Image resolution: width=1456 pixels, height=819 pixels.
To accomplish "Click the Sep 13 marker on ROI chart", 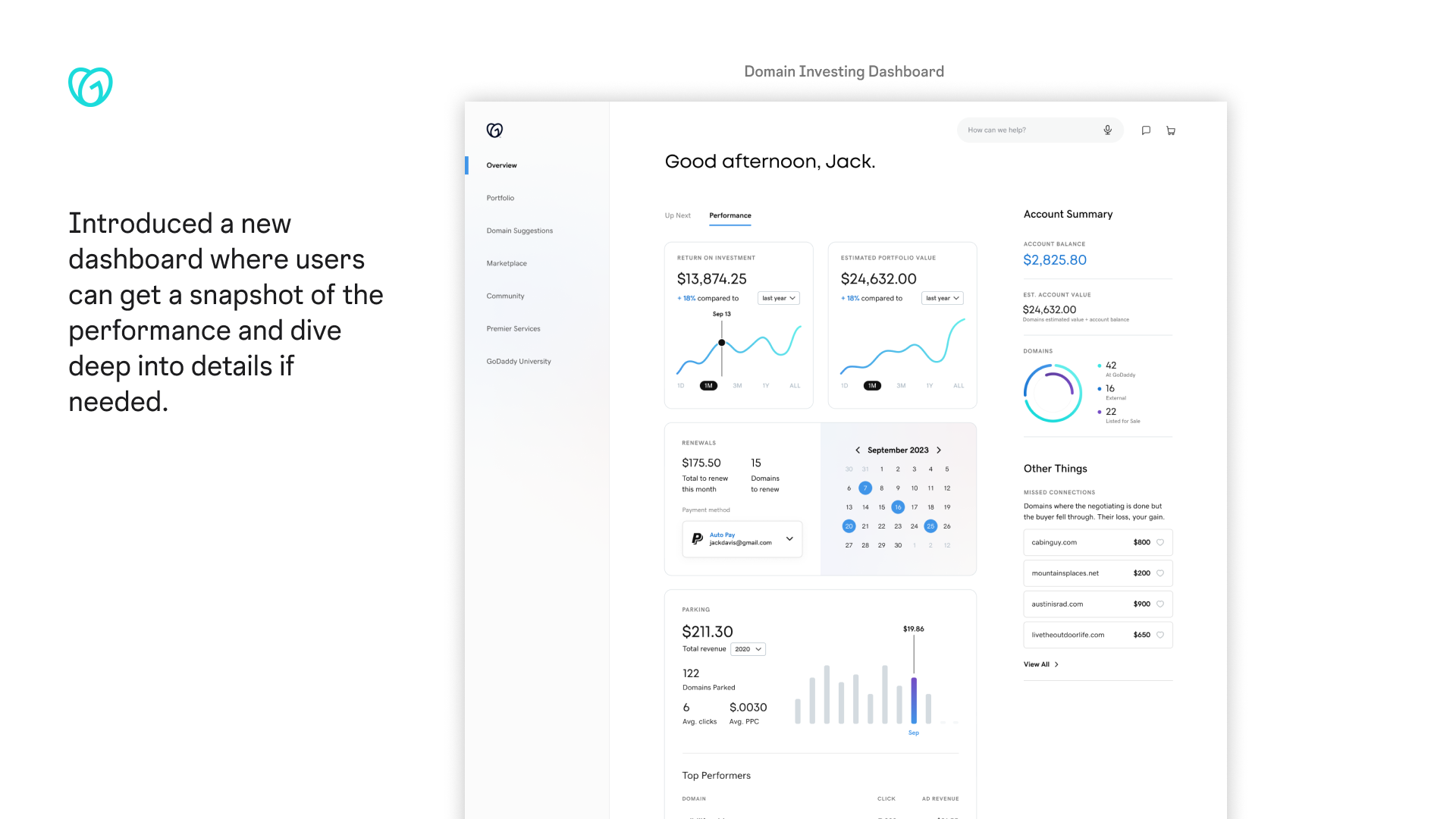I will click(x=722, y=343).
